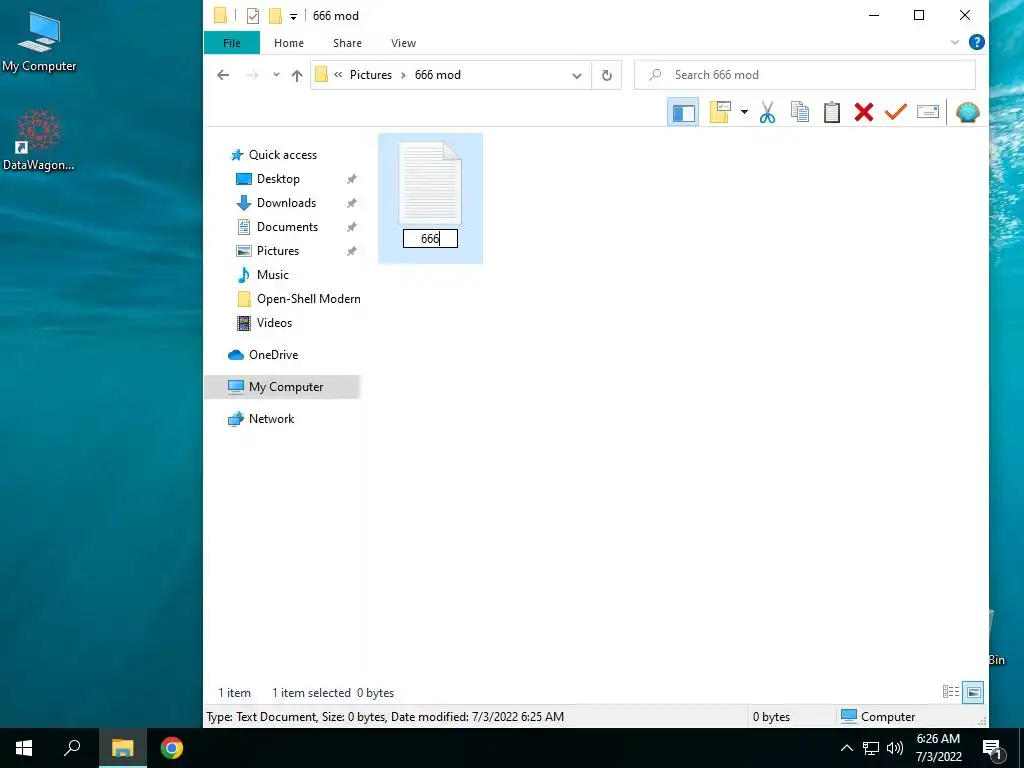Viewport: 1024px width, 768px height.
Task: Open Music in navigation pane
Action: click(x=272, y=275)
